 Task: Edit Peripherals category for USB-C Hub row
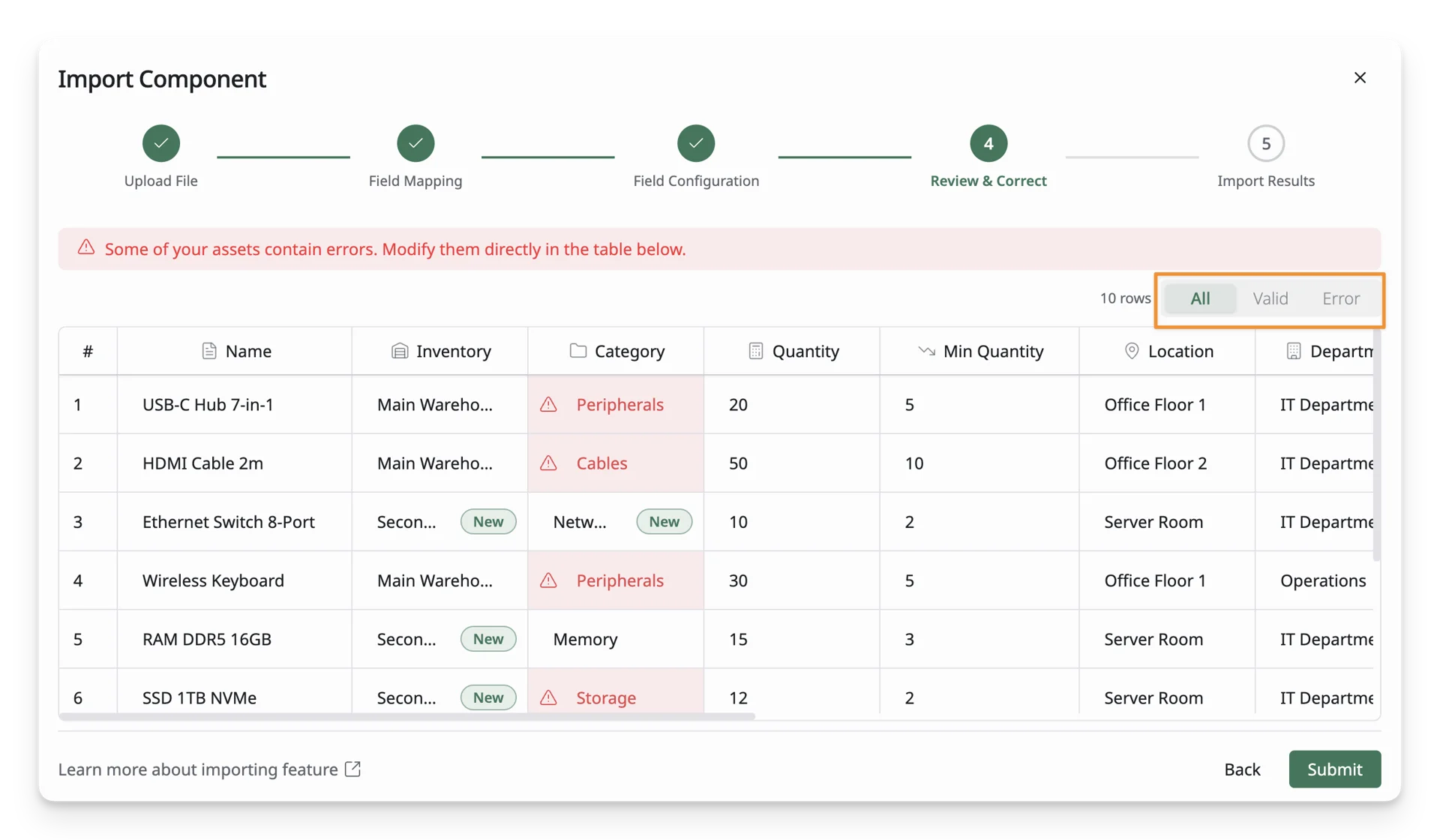[616, 405]
